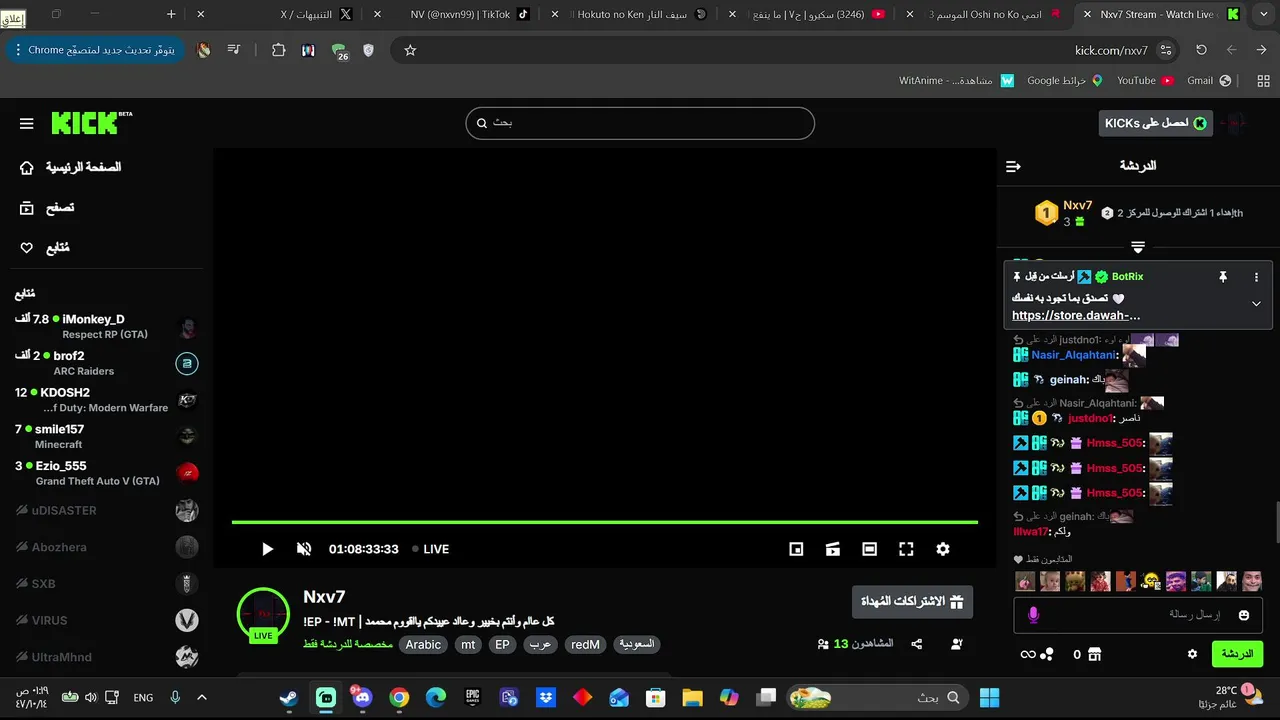
Task: Open WitAnime bookmark
Action: click(956, 80)
